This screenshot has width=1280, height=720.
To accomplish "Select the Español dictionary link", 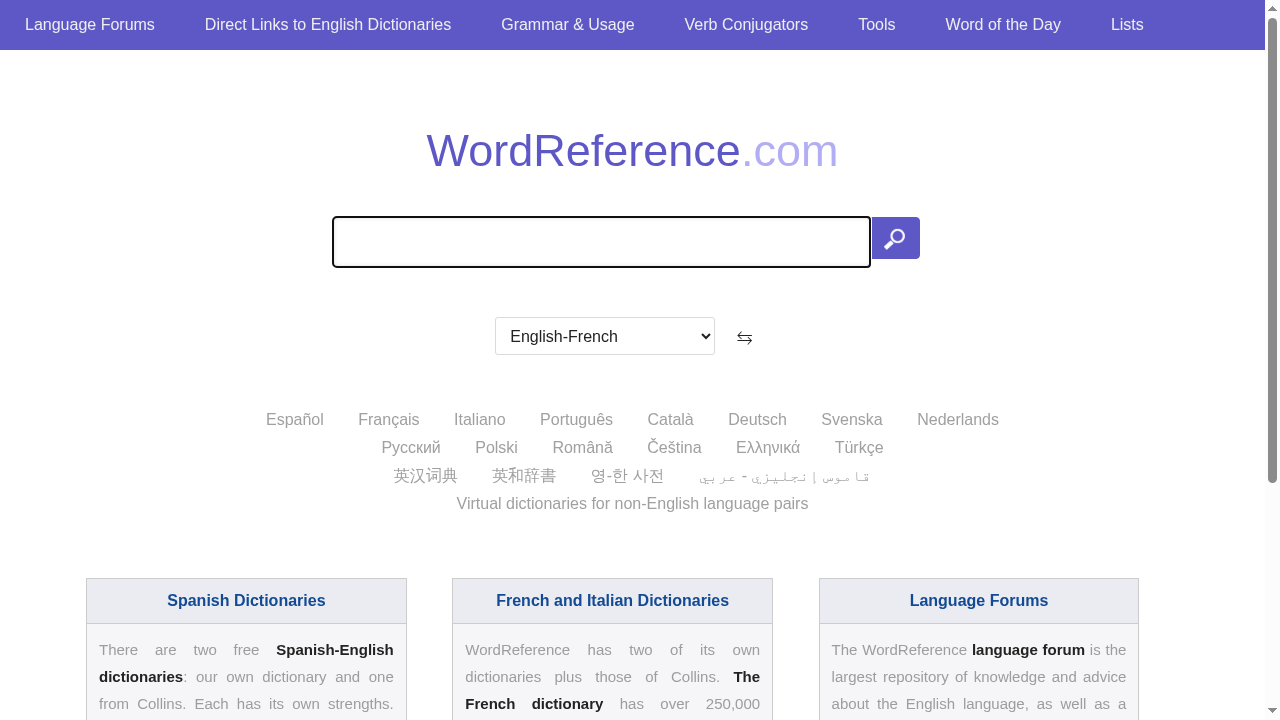I will coord(294,419).
